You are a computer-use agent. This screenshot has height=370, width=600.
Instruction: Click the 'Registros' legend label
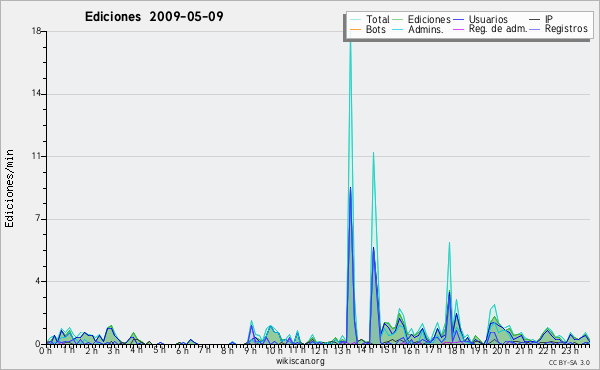[x=566, y=29]
